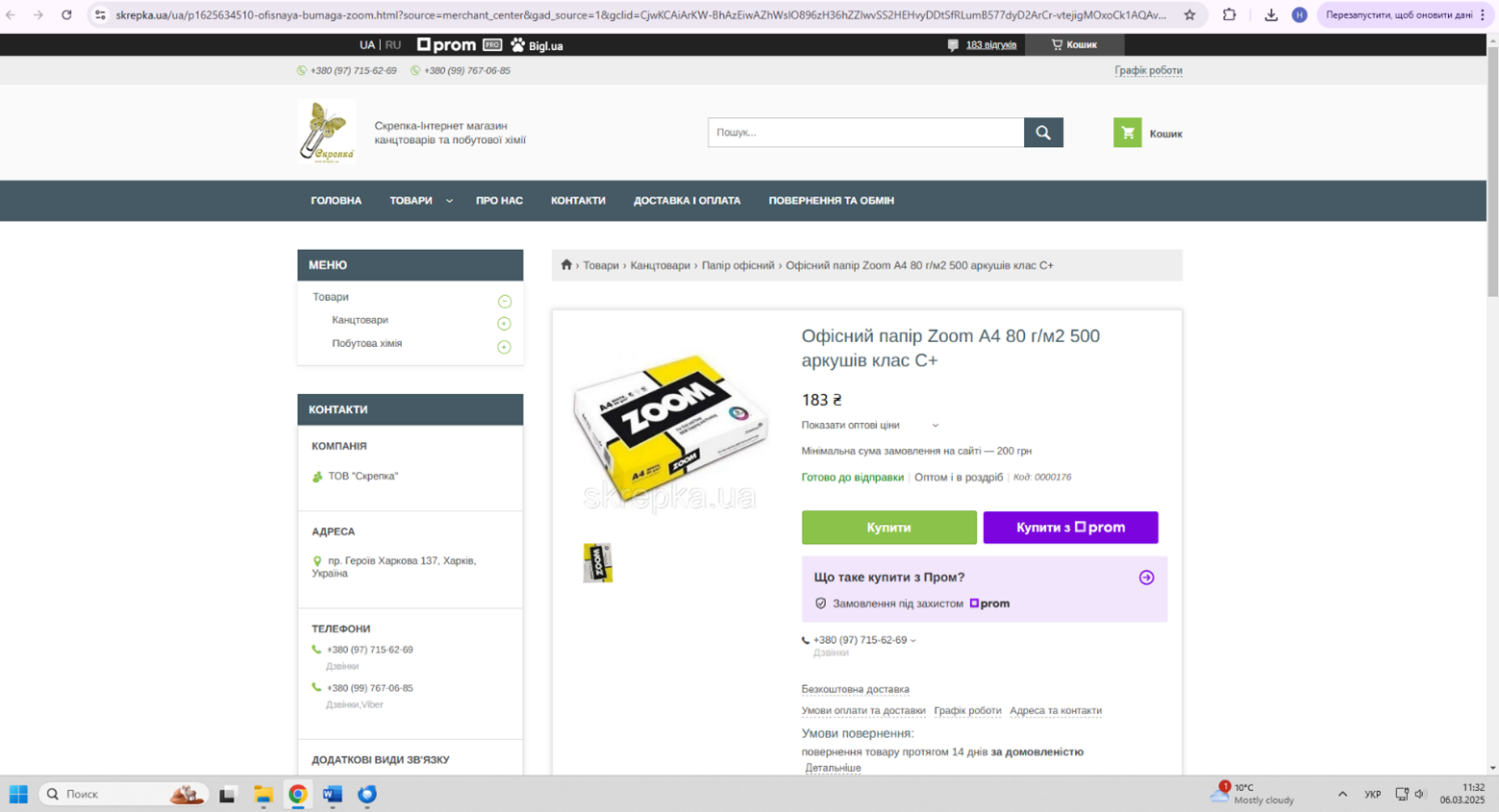Image resolution: width=1499 pixels, height=812 pixels.
Task: Open the КОНТАКТИ navigation item
Action: pyautogui.click(x=578, y=201)
